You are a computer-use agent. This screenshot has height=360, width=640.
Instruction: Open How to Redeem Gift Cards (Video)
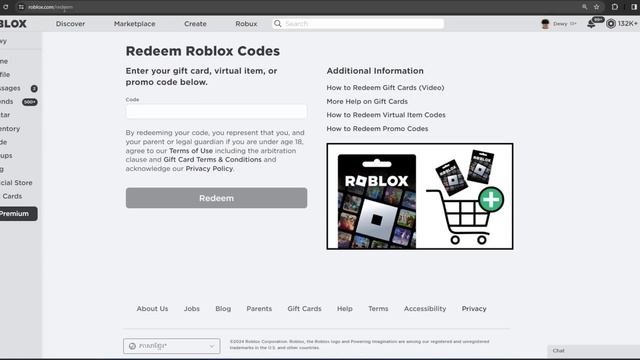point(385,87)
